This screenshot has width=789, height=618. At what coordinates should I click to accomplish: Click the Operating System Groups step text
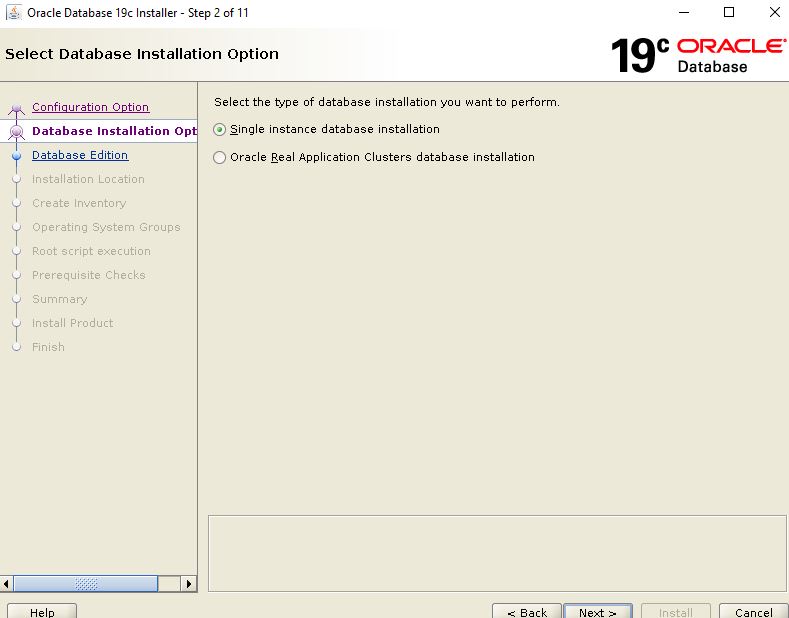coord(106,227)
